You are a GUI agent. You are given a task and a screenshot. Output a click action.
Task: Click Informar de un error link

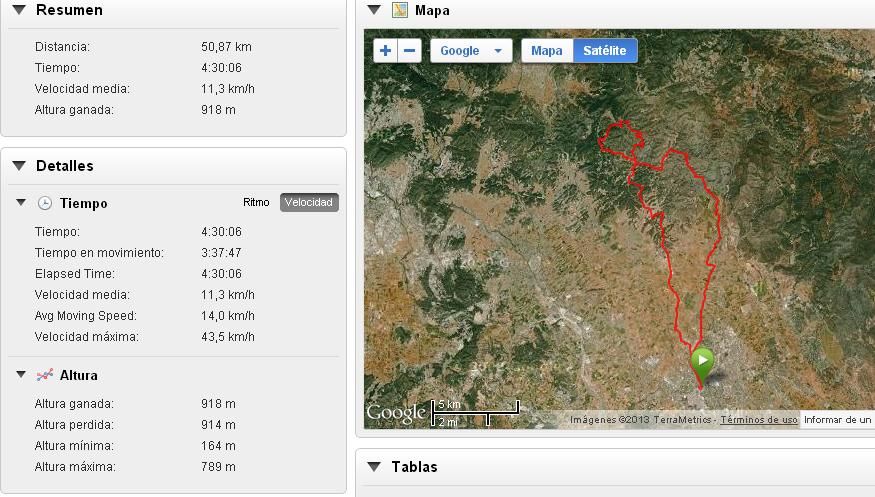[x=838, y=420]
